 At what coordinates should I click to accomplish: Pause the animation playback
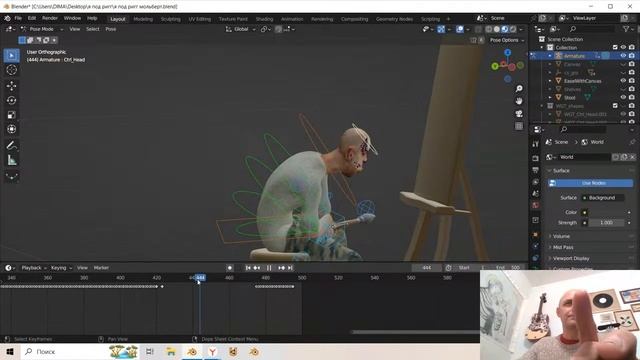(269, 268)
